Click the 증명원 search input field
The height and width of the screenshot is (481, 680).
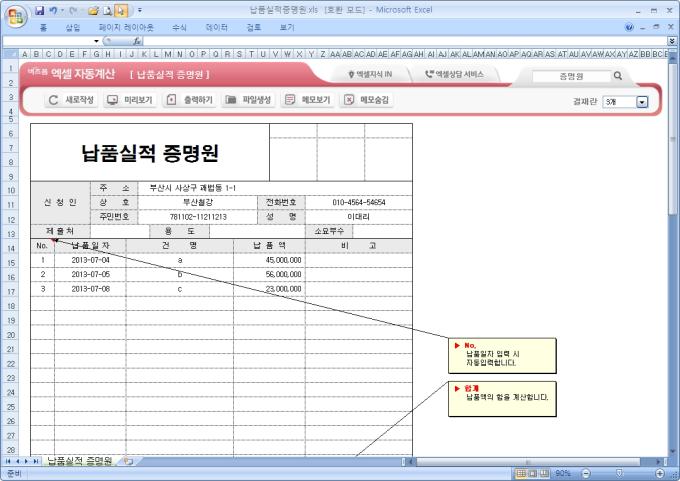tap(571, 75)
